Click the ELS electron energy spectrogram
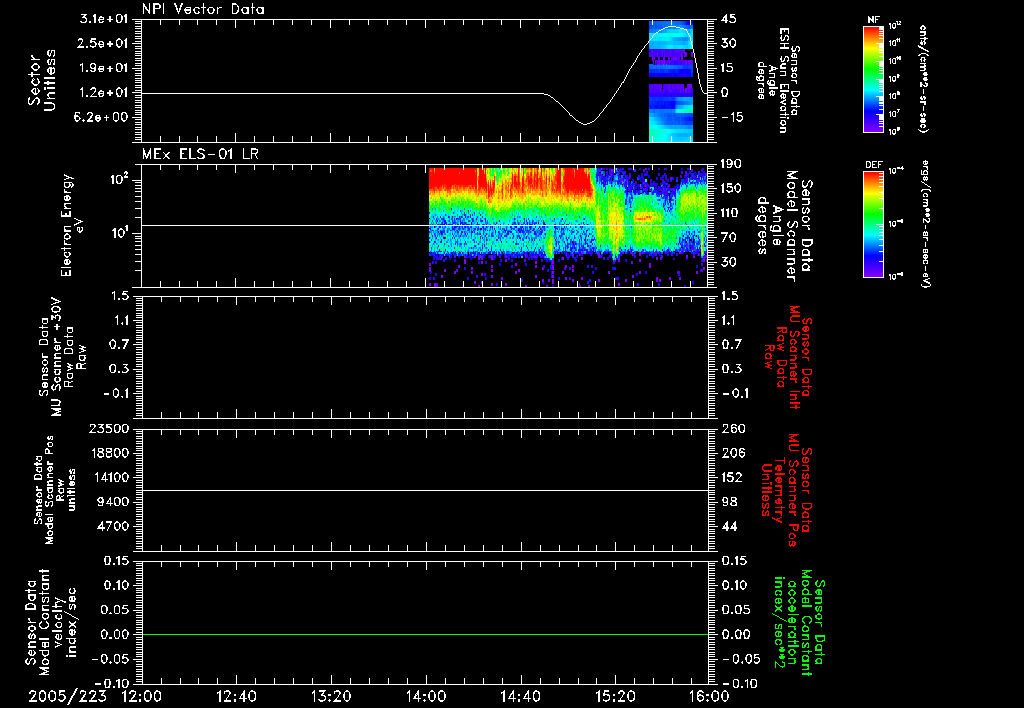The image size is (1024, 708). (x=568, y=227)
